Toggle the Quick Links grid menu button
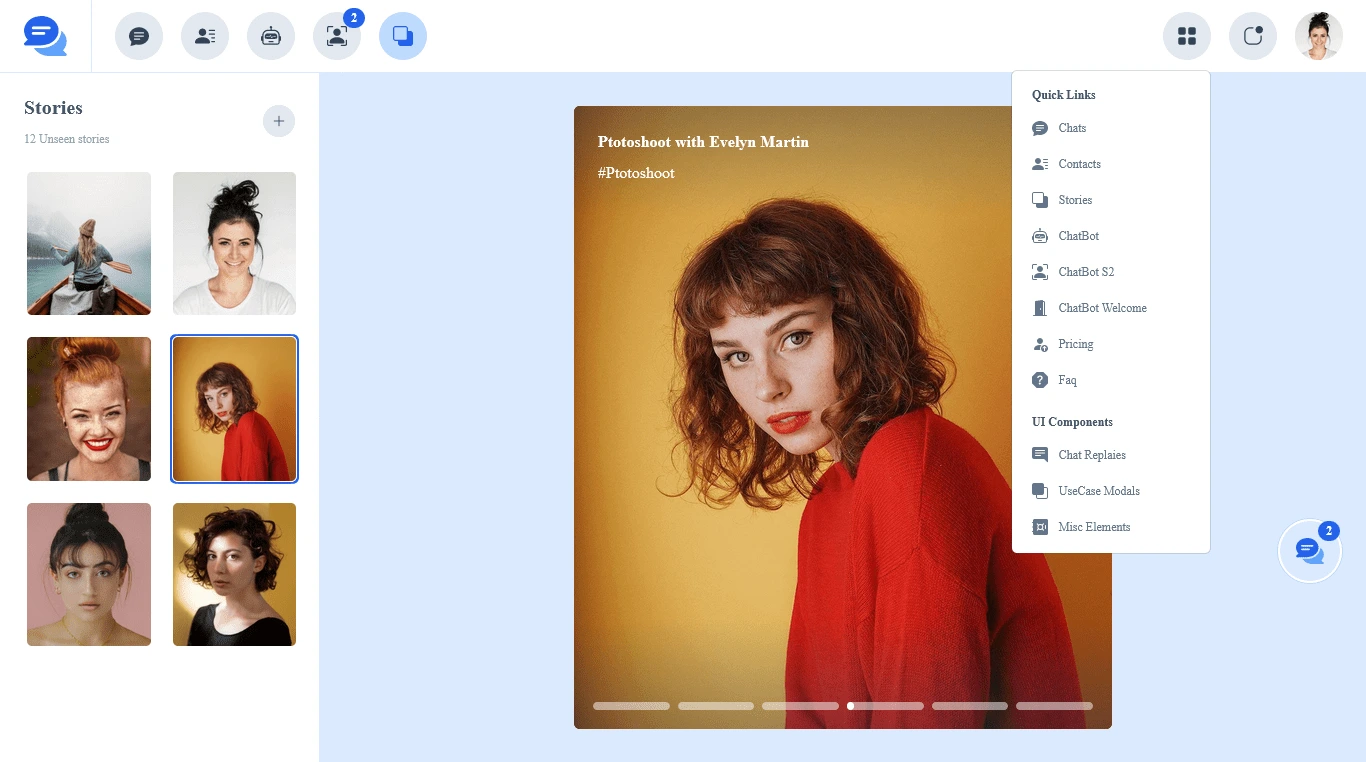1366x762 pixels. pyautogui.click(x=1187, y=36)
